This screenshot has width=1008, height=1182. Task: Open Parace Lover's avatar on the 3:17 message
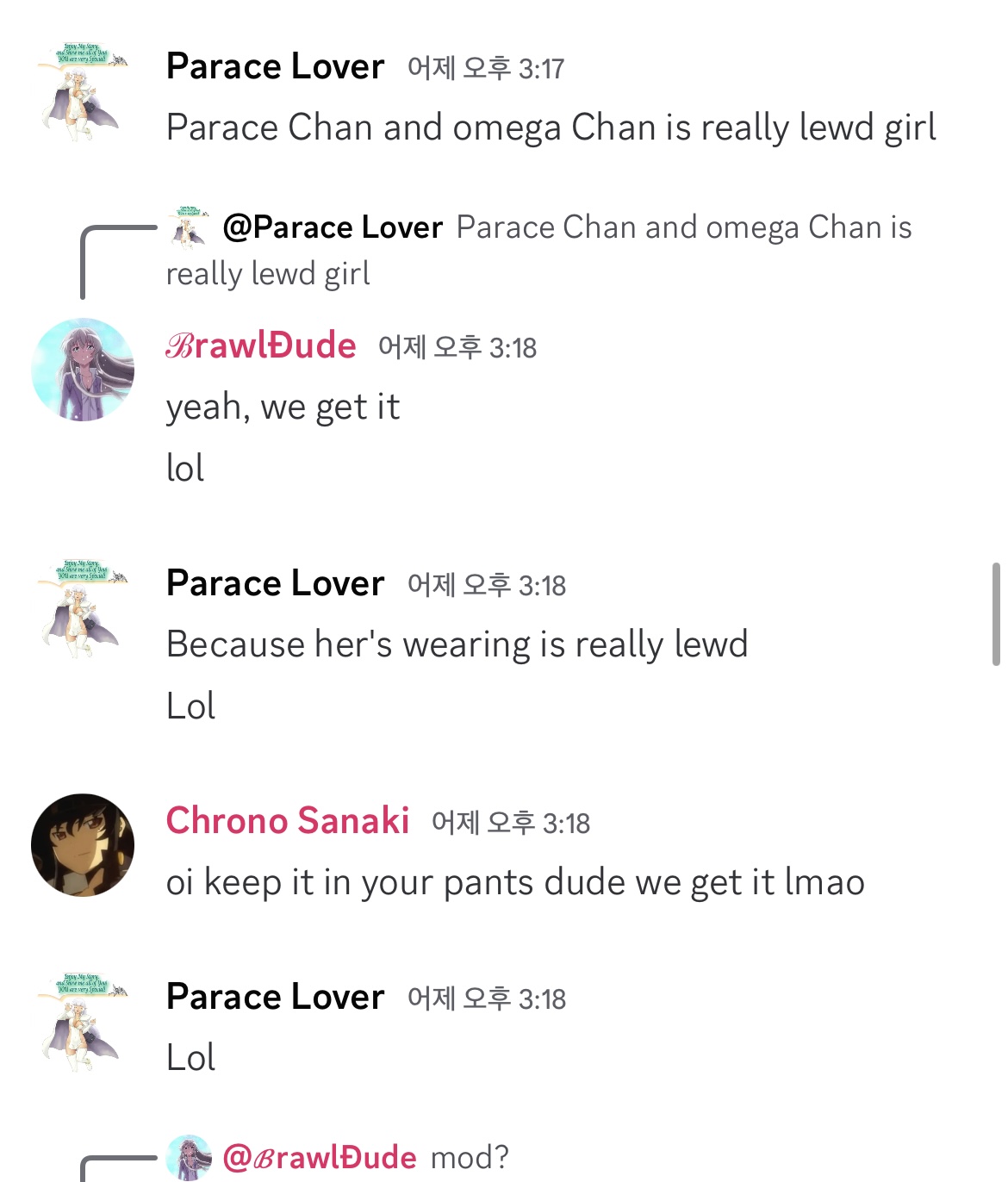coord(83,90)
